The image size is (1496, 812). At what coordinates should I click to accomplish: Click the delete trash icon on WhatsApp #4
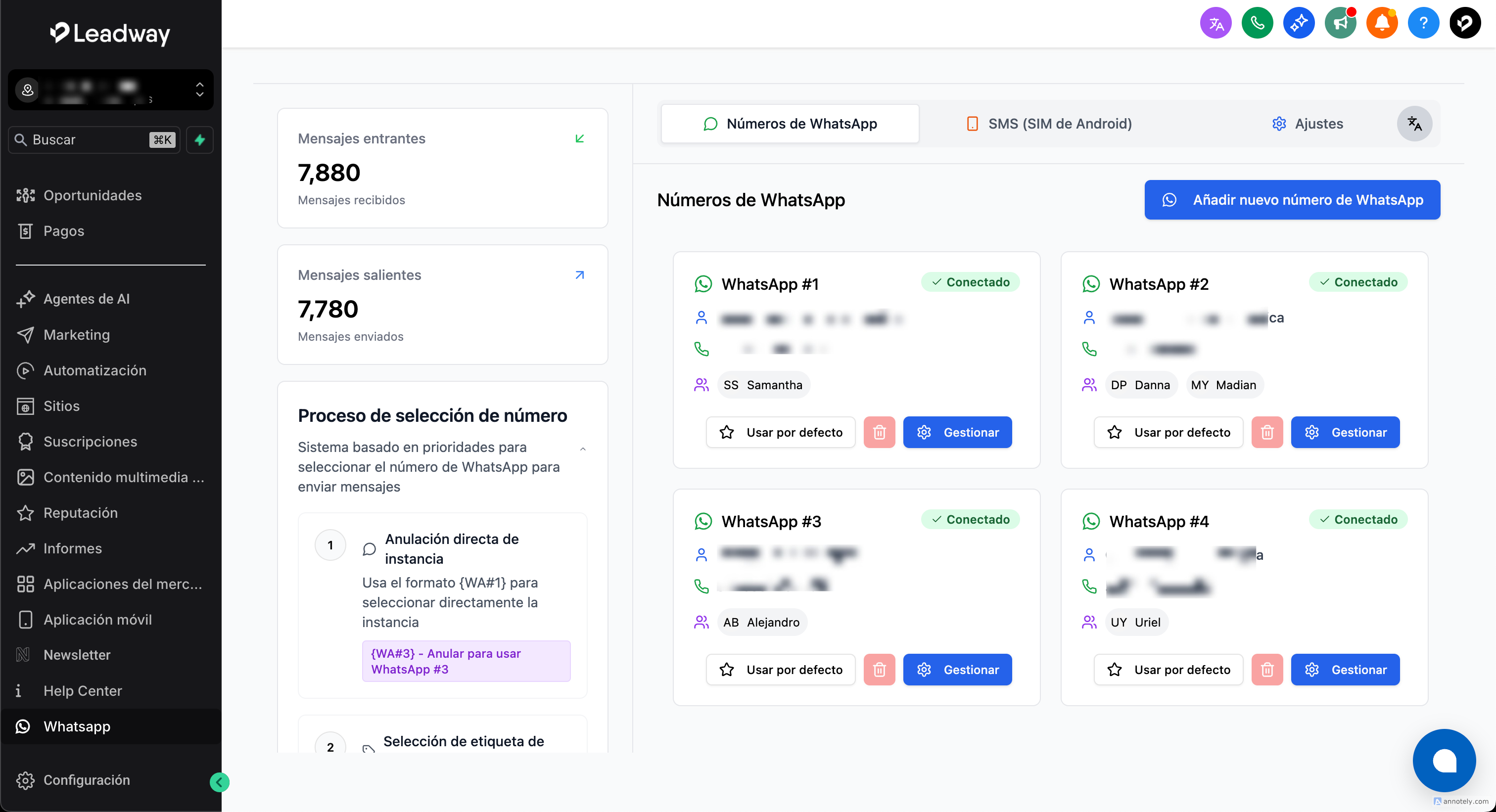tap(1266, 670)
